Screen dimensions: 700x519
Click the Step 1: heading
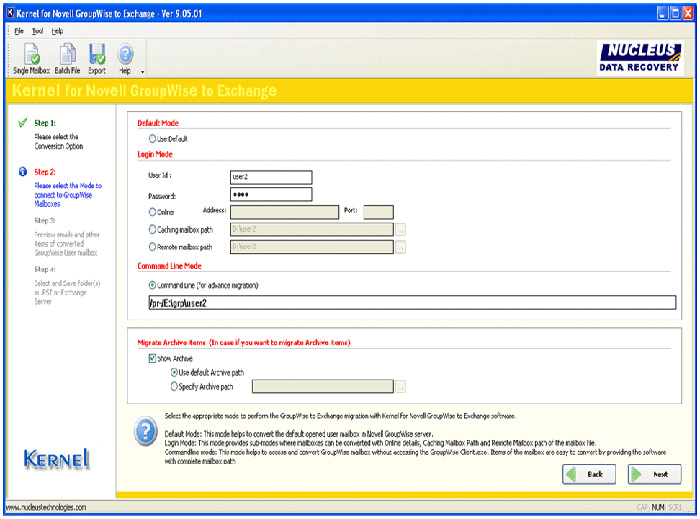(x=45, y=123)
